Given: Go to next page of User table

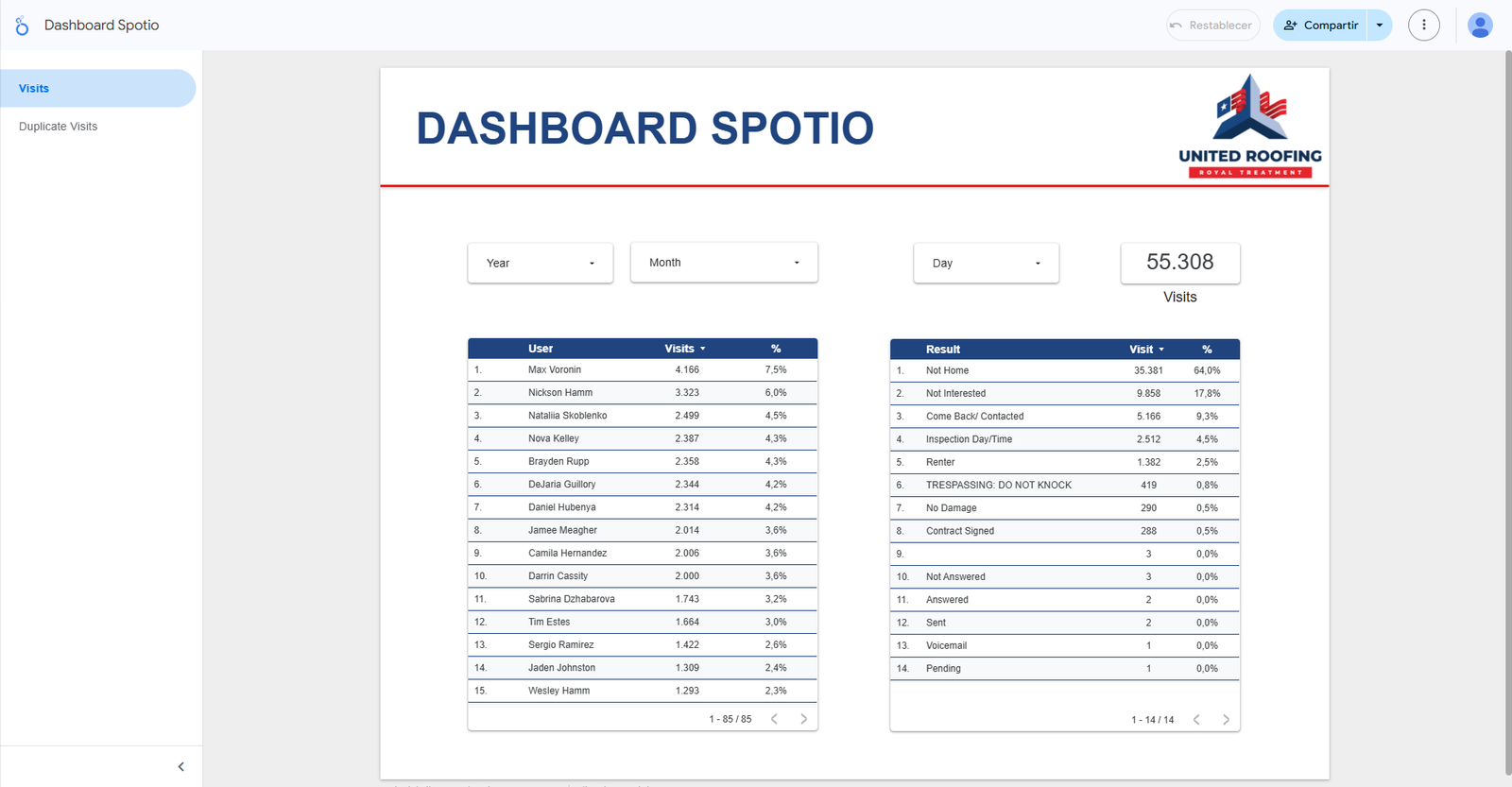Looking at the screenshot, I should click(804, 719).
